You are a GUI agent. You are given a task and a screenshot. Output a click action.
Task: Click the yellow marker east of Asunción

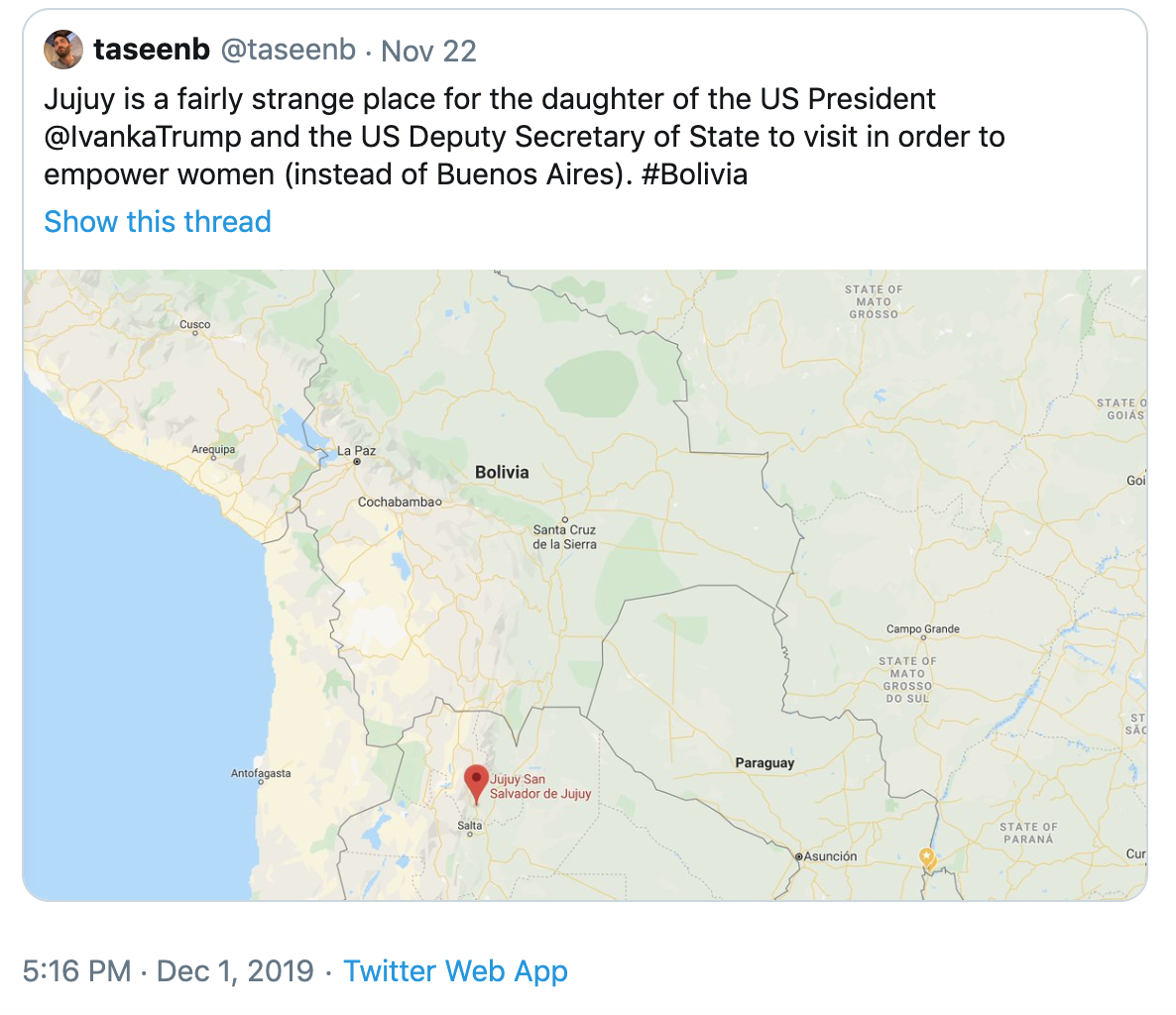(927, 857)
